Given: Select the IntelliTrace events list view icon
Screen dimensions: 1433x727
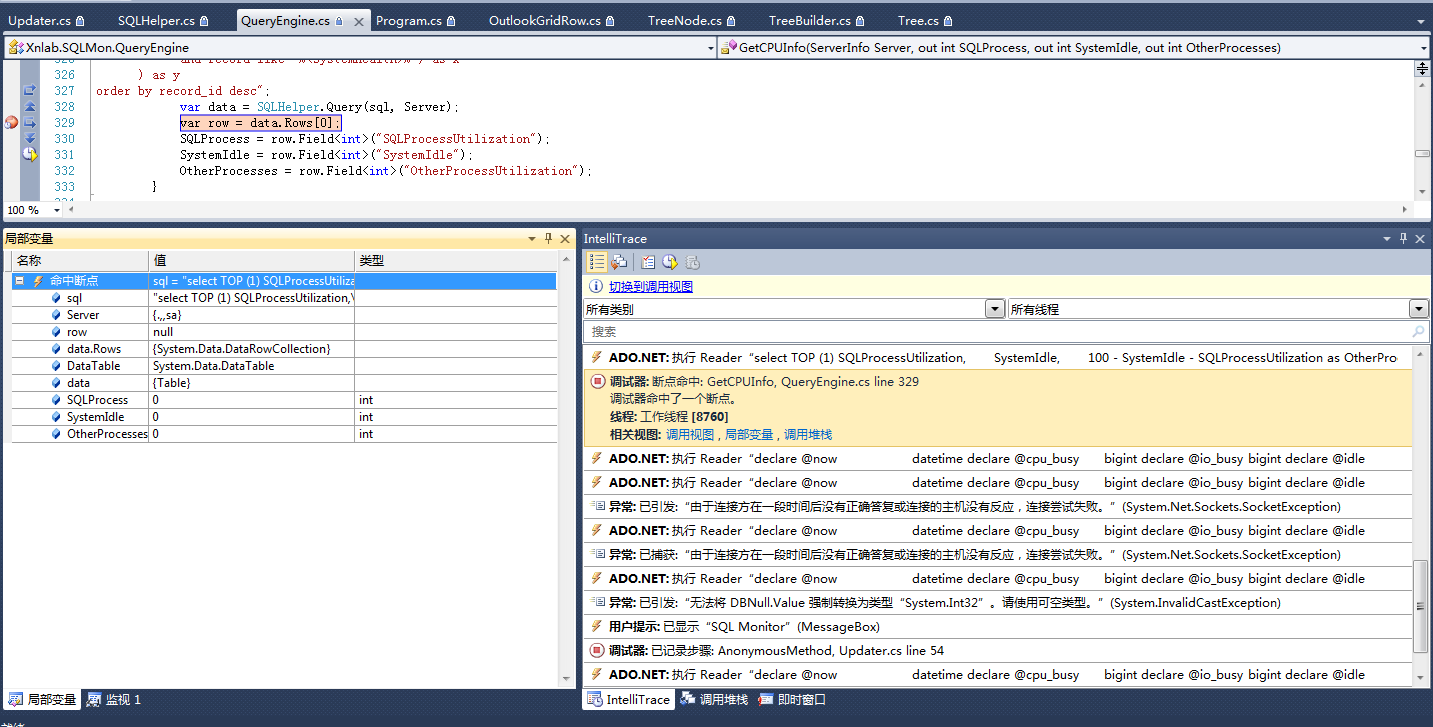Looking at the screenshot, I should [x=596, y=262].
